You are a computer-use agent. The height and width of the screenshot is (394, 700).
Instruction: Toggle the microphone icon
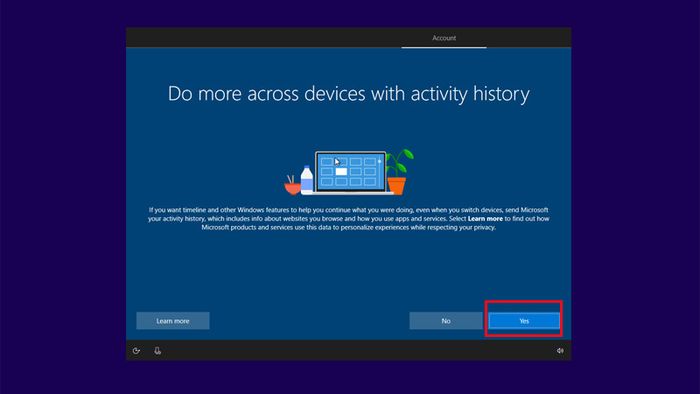click(158, 351)
